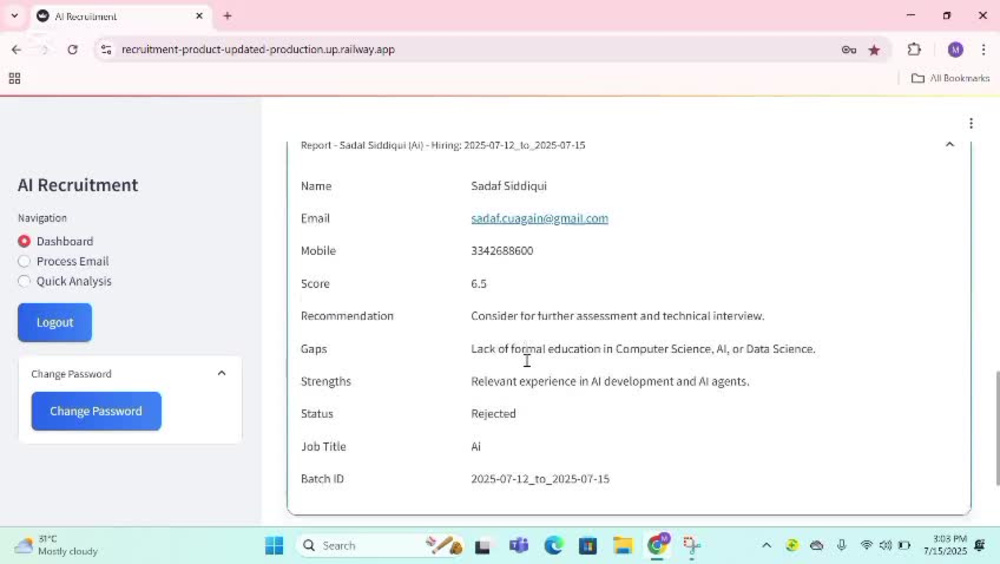
Task: Open the OneDrive cloud tray icon
Action: point(816,545)
